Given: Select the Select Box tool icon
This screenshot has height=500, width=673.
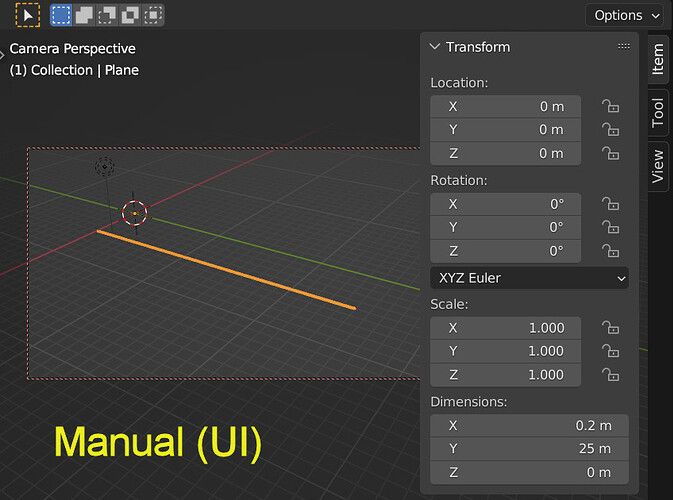Looking at the screenshot, I should click(27, 15).
